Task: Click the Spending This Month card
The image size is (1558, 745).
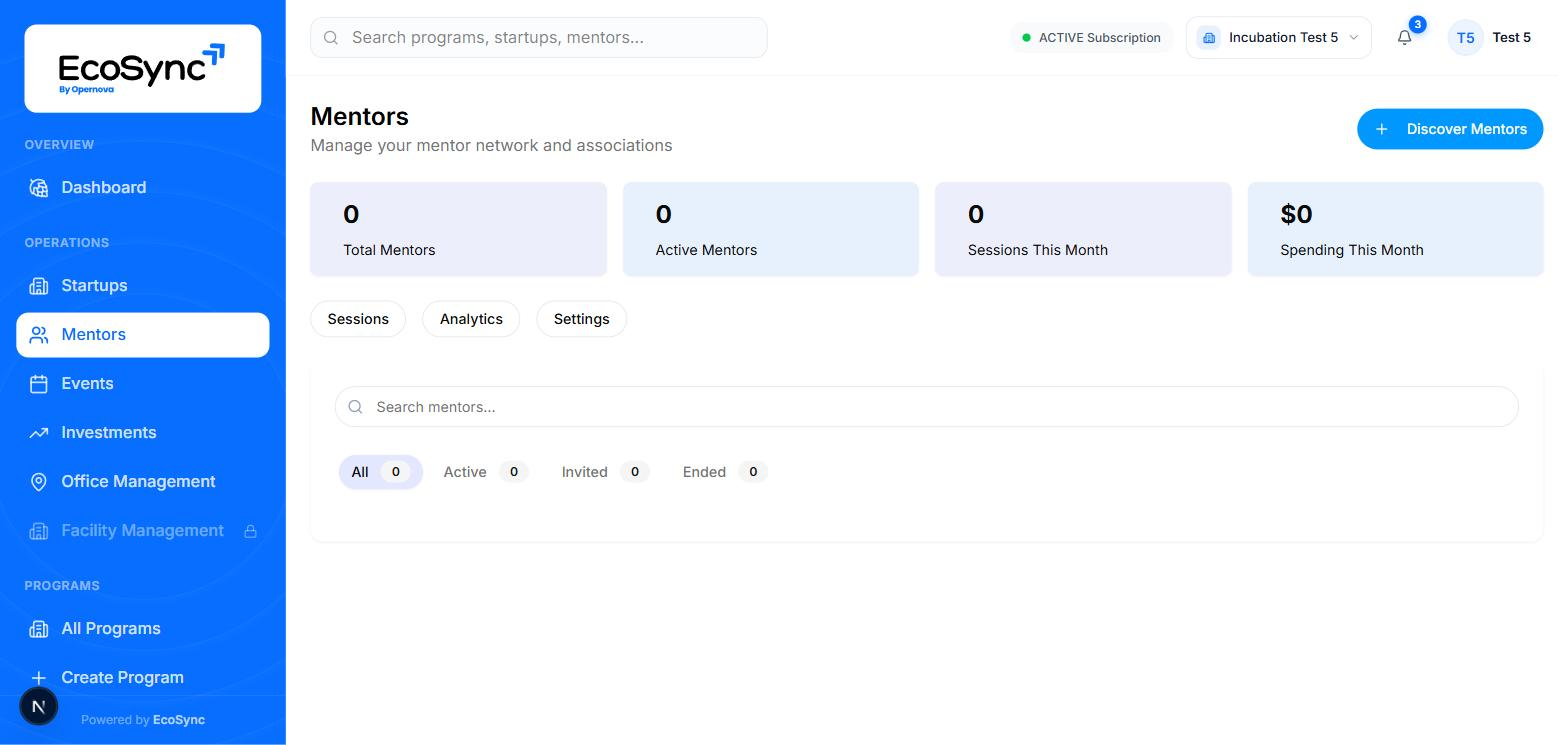Action: pos(1395,229)
